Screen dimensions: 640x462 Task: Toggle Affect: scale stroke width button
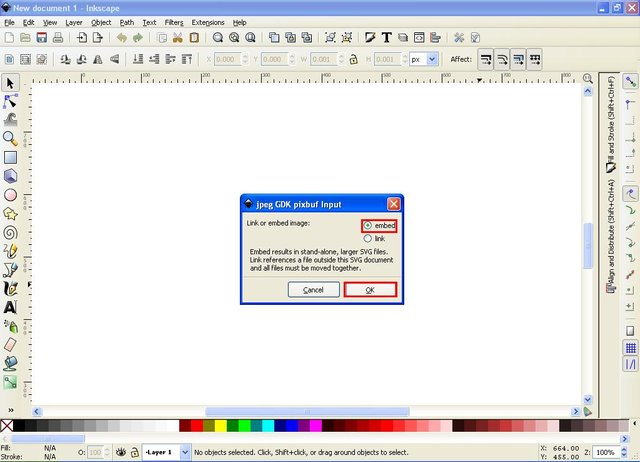[486, 60]
